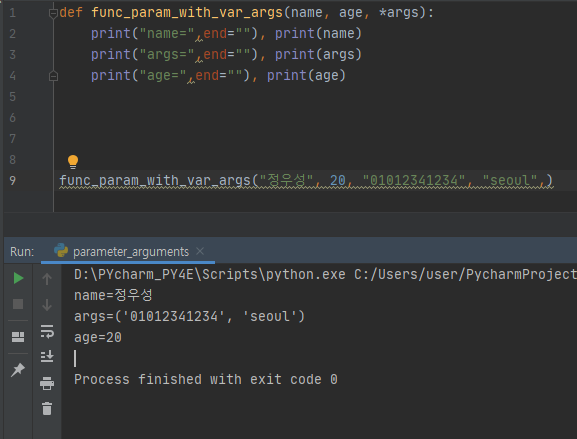Select the parameter_arguments run tab

(131, 252)
